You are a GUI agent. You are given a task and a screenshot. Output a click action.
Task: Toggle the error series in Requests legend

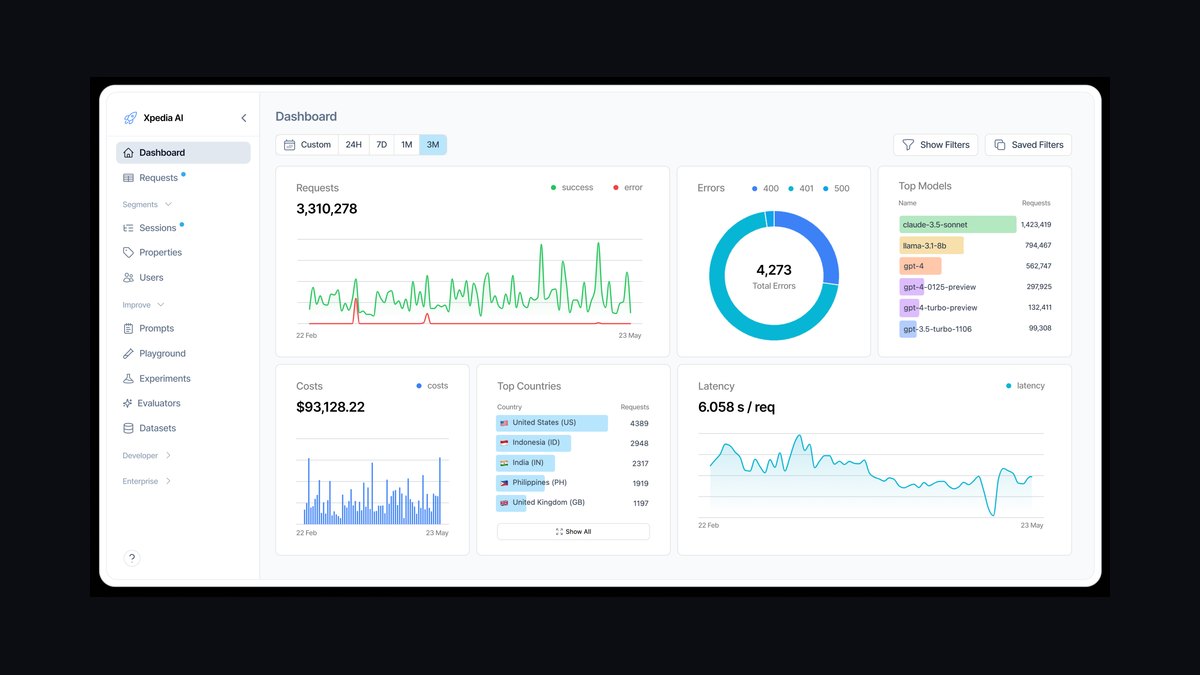[x=627, y=188]
